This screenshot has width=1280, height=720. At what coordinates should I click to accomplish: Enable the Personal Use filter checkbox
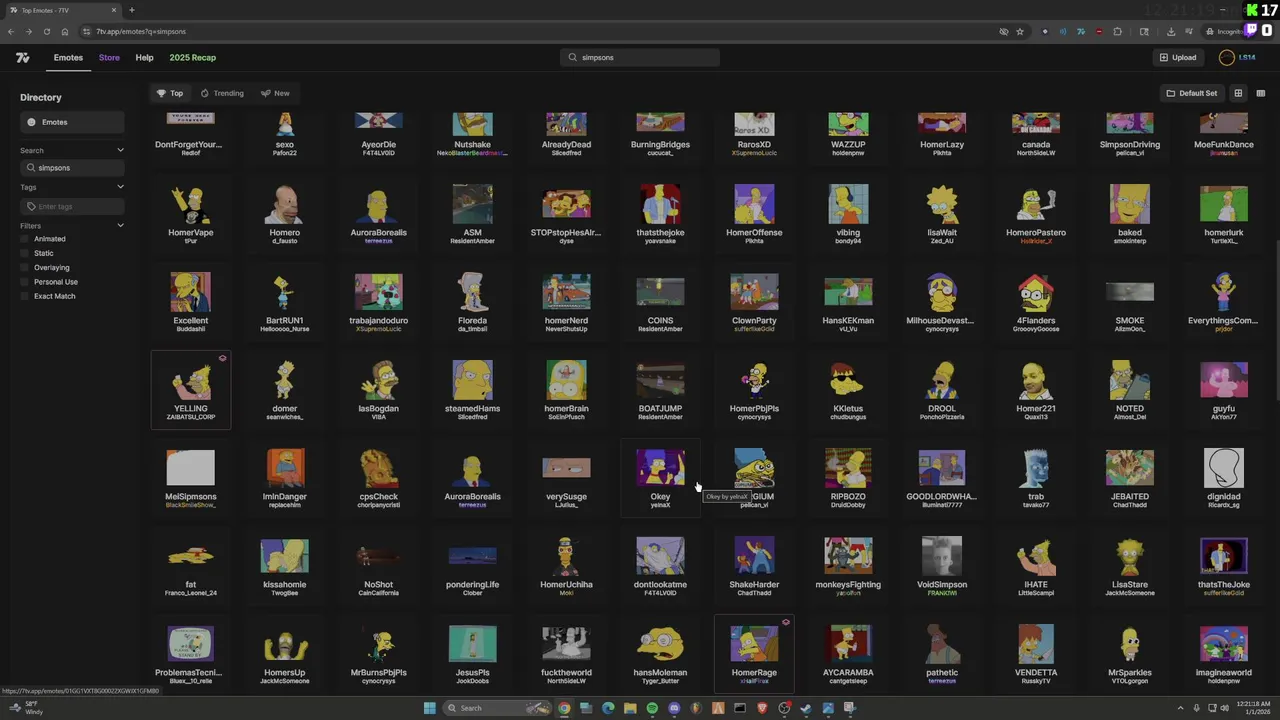click(26, 282)
